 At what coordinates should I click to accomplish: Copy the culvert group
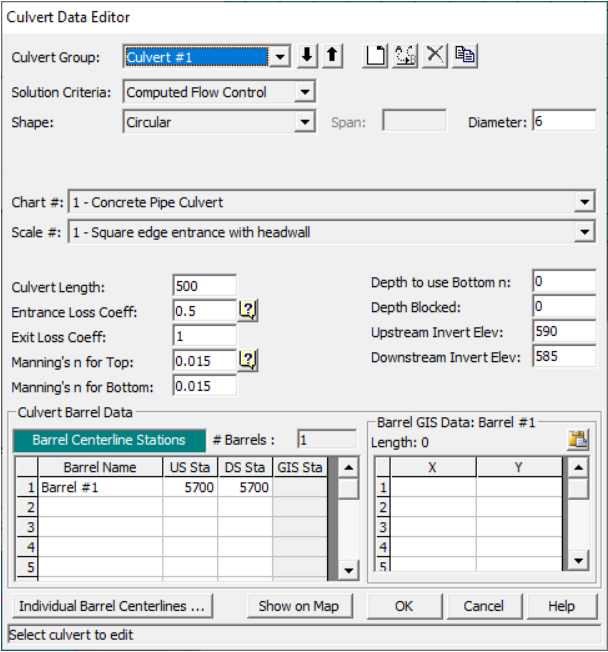[x=464, y=56]
